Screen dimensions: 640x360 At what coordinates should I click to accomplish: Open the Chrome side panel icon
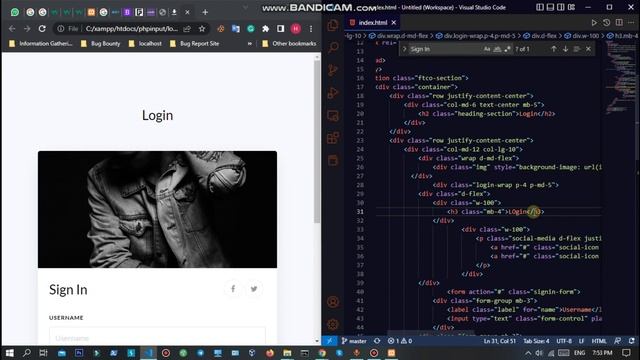[281, 29]
